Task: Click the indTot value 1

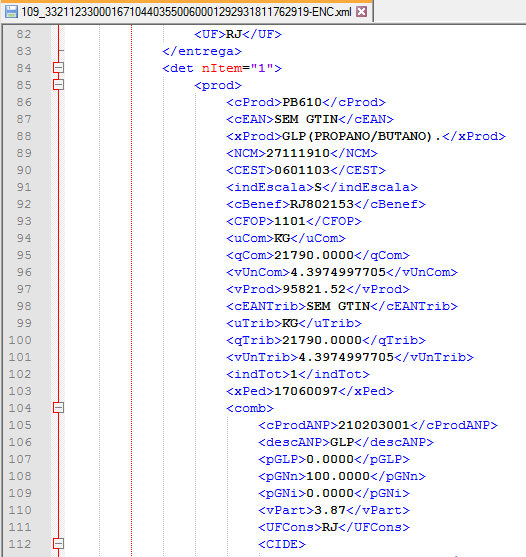Action: [294, 374]
